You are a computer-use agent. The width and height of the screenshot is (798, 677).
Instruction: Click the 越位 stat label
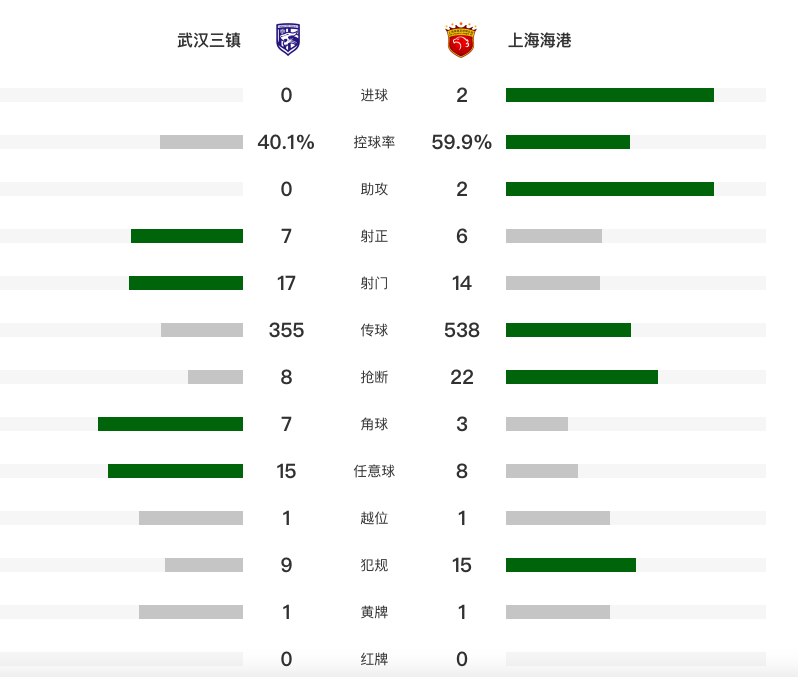pyautogui.click(x=374, y=518)
